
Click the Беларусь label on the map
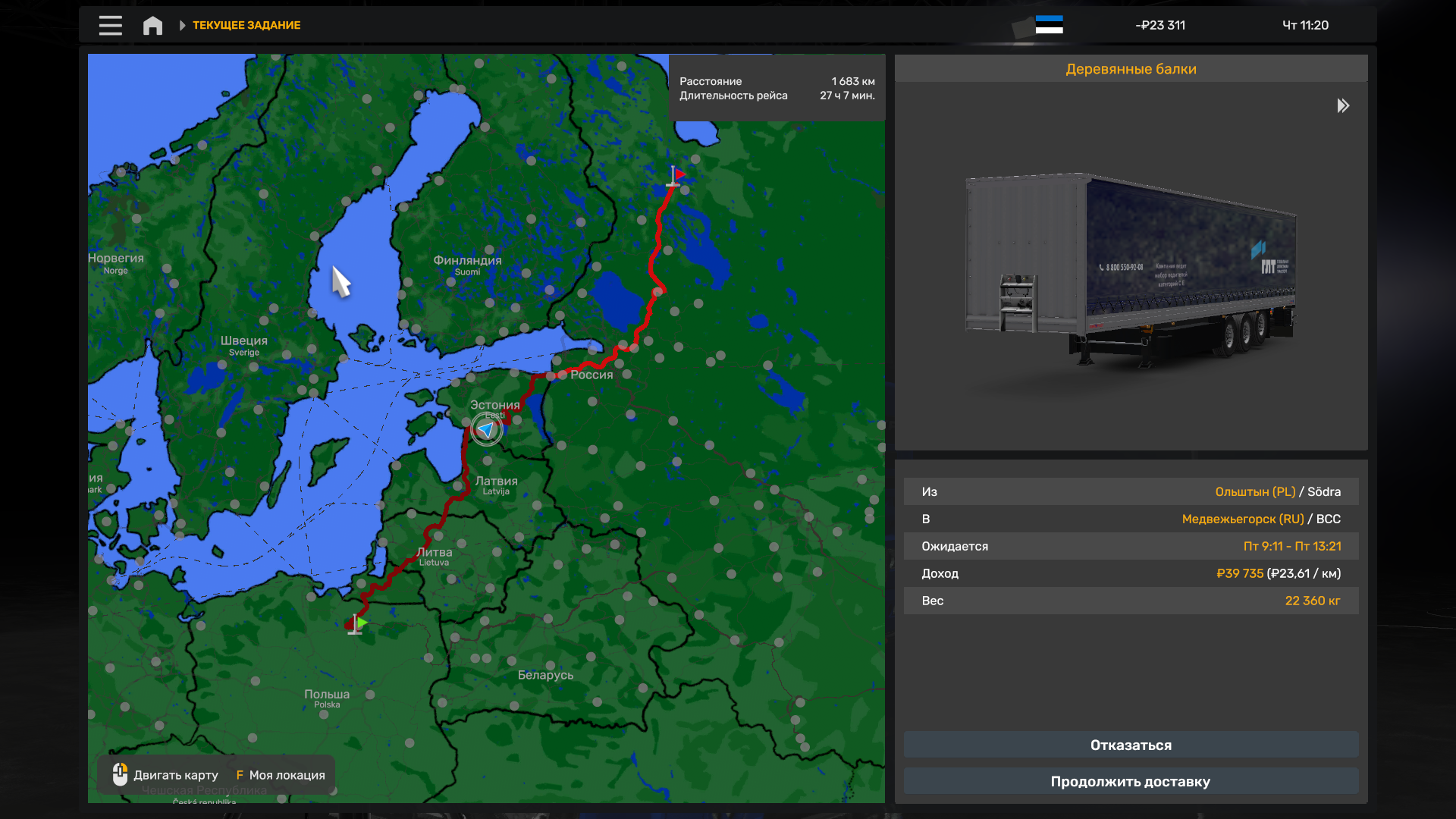[x=545, y=675]
